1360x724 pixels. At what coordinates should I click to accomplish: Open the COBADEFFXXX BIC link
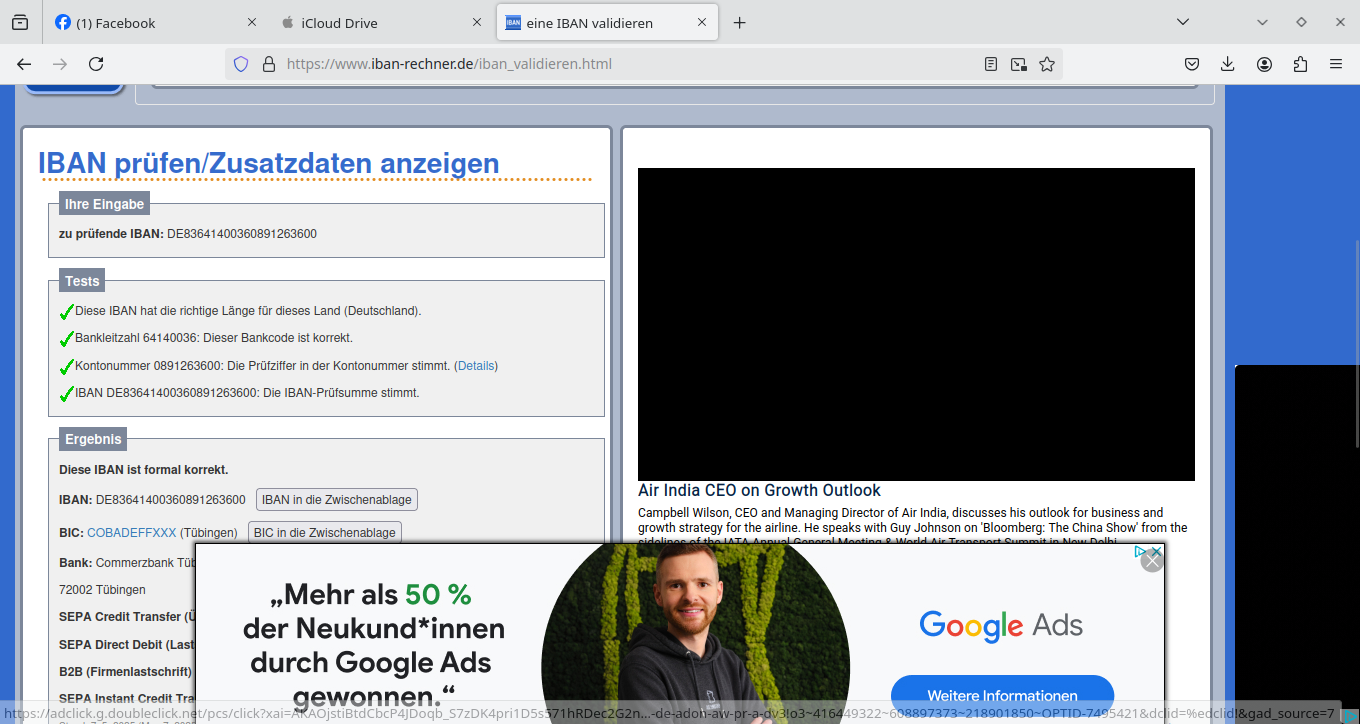(131, 533)
